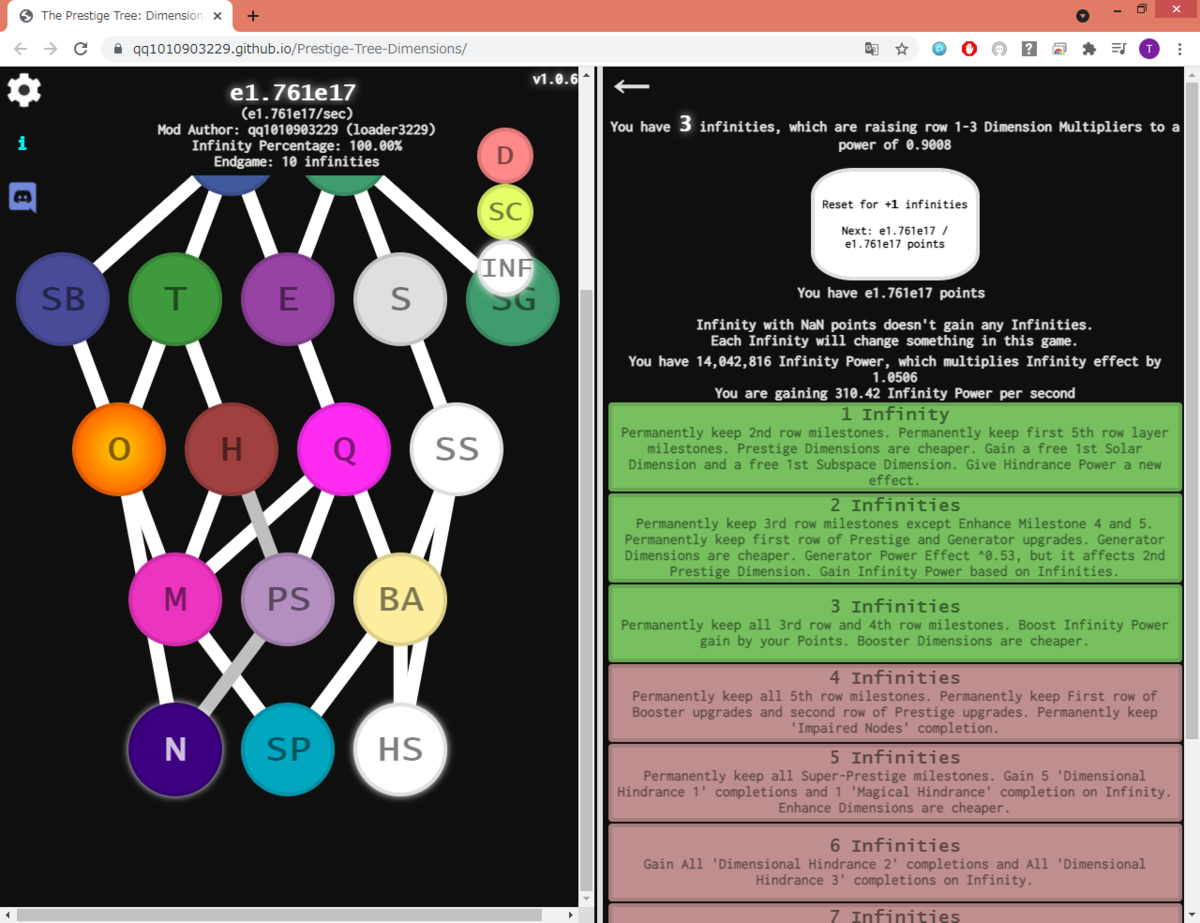The width and height of the screenshot is (1200, 923).
Task: Open the D node at top right
Action: [x=505, y=155]
